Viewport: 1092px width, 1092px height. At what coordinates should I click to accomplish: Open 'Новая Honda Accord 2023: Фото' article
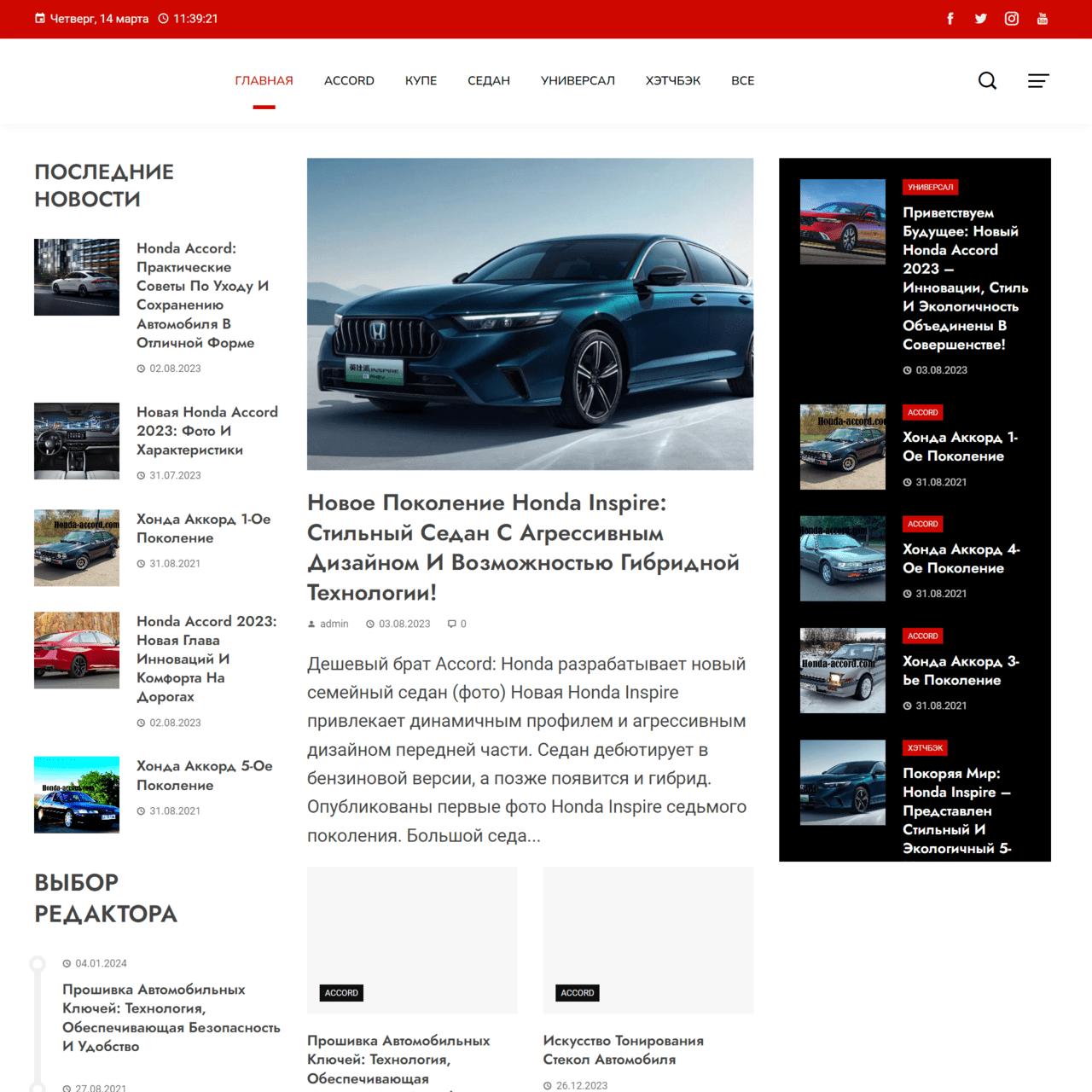[207, 431]
